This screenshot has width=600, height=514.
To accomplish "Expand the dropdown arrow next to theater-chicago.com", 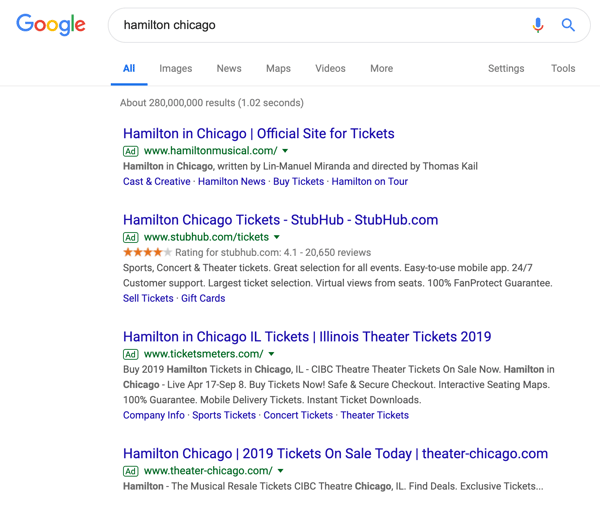I will click(280, 471).
